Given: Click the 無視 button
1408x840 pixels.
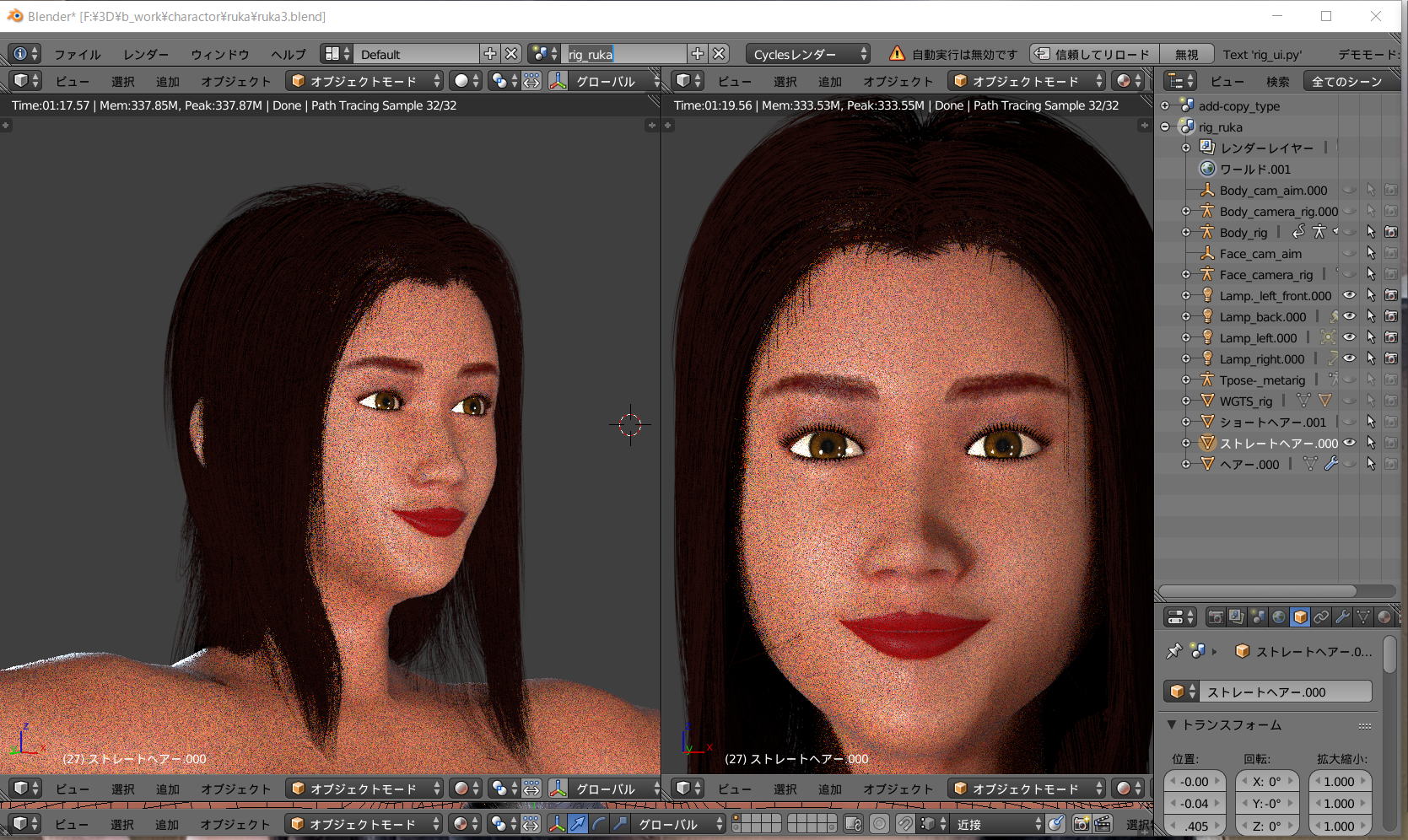Looking at the screenshot, I should (x=1186, y=54).
